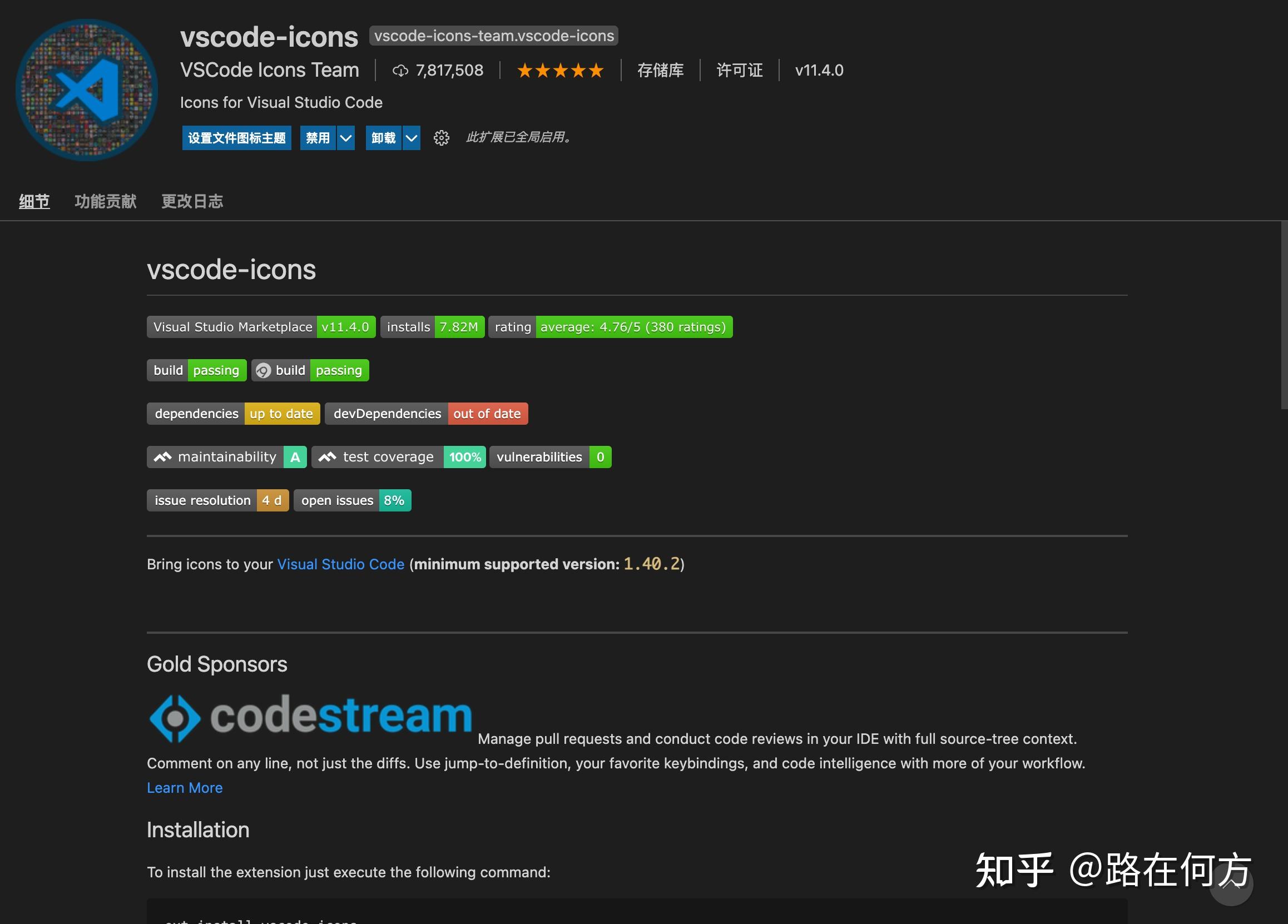Click the five-star rating stars
The height and width of the screenshot is (924, 1288).
click(x=559, y=70)
